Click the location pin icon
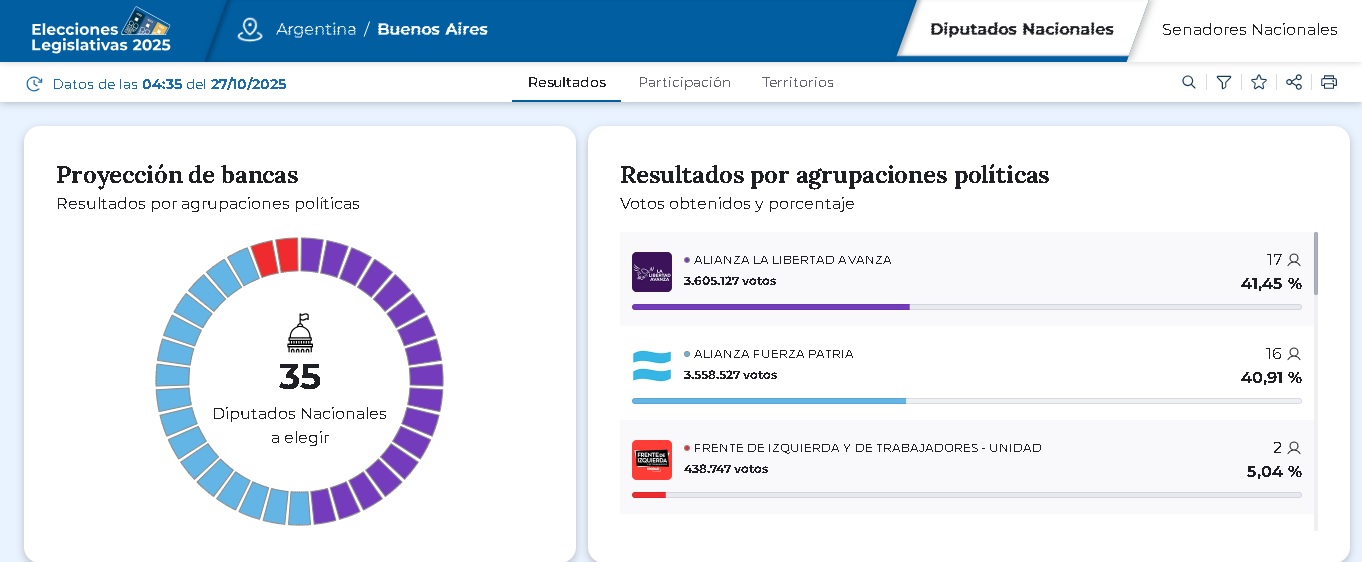This screenshot has height=562, width=1362. 249,30
